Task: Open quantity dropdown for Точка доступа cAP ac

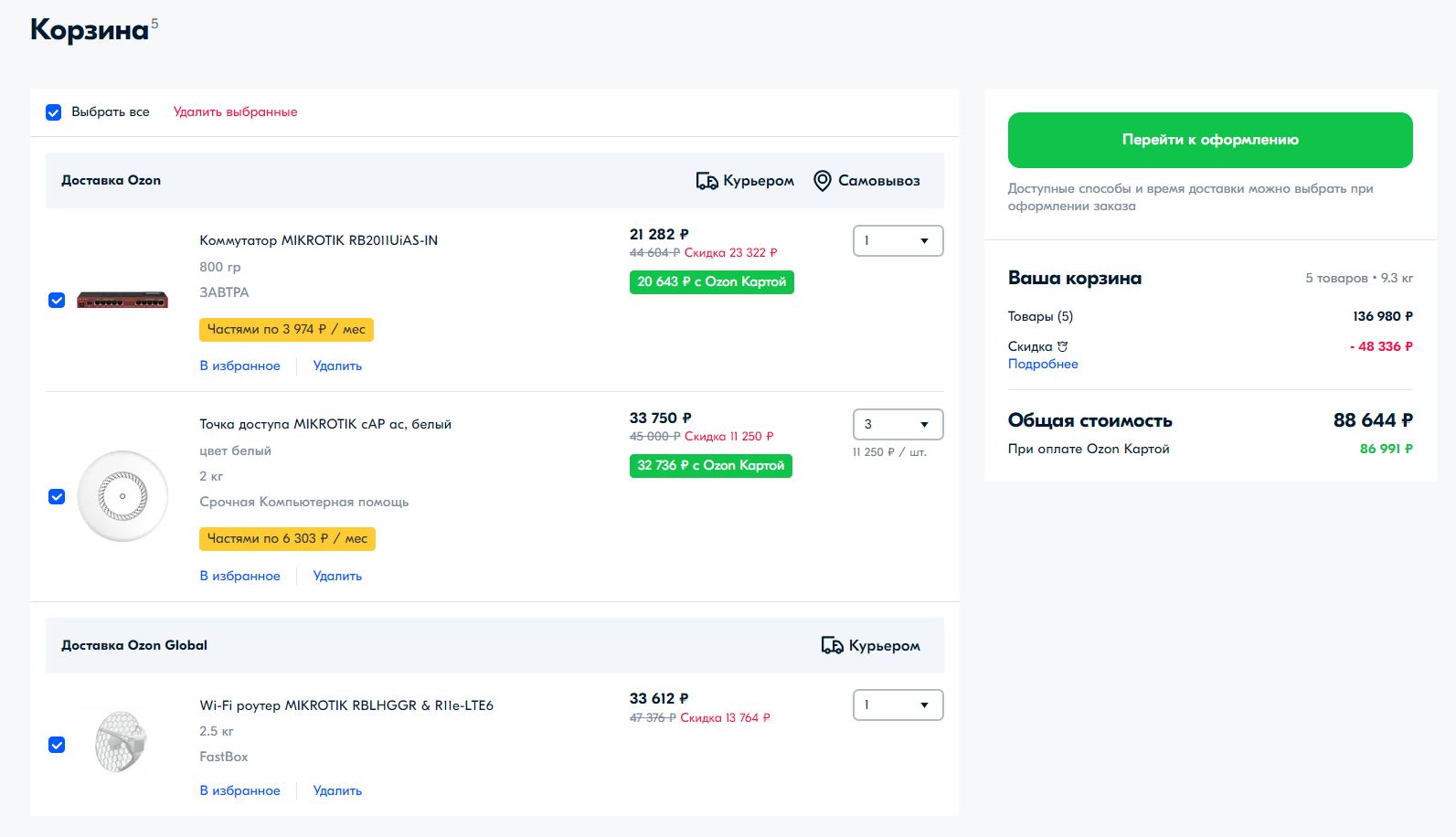Action: click(x=898, y=425)
